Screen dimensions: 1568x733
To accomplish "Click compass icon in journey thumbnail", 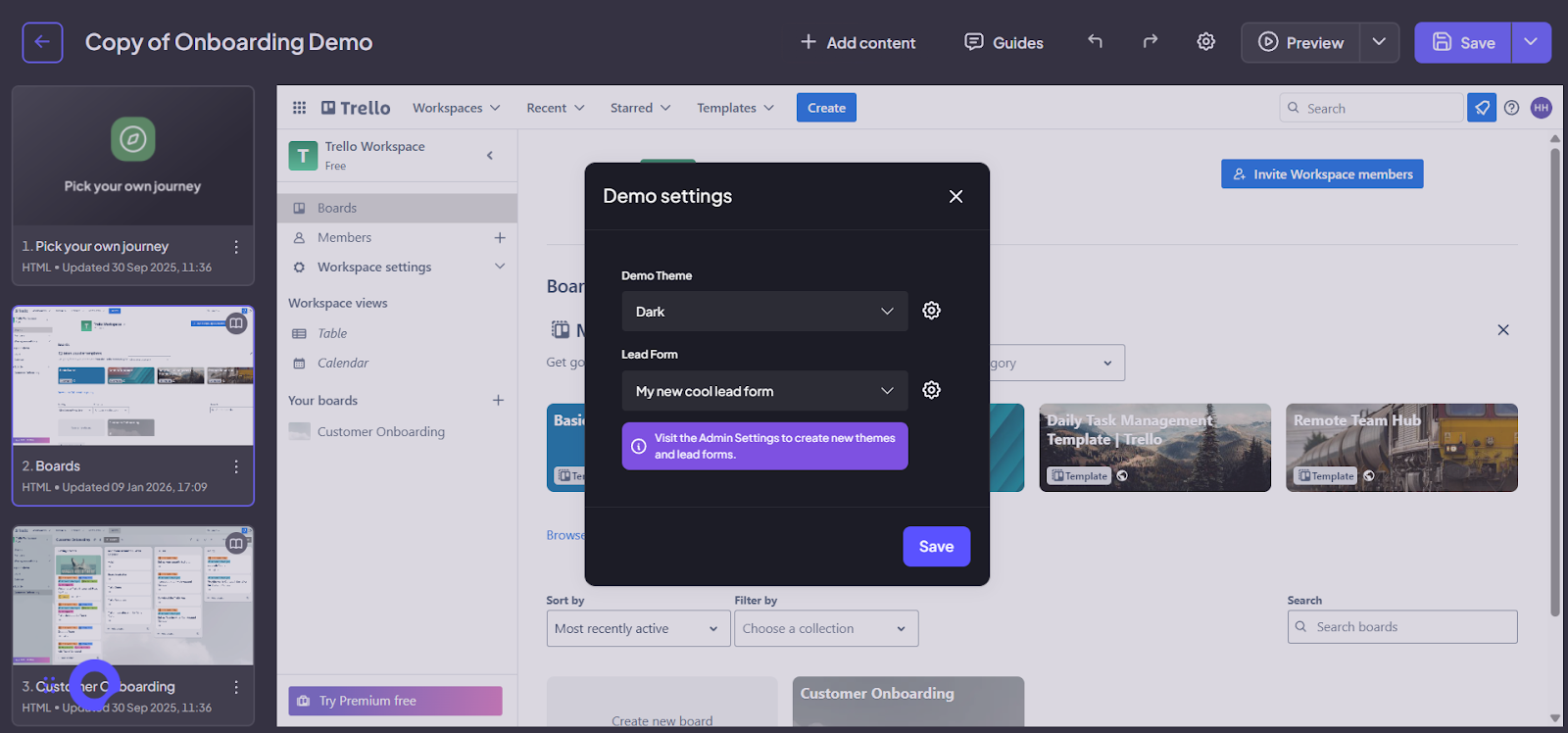I will pyautogui.click(x=133, y=139).
